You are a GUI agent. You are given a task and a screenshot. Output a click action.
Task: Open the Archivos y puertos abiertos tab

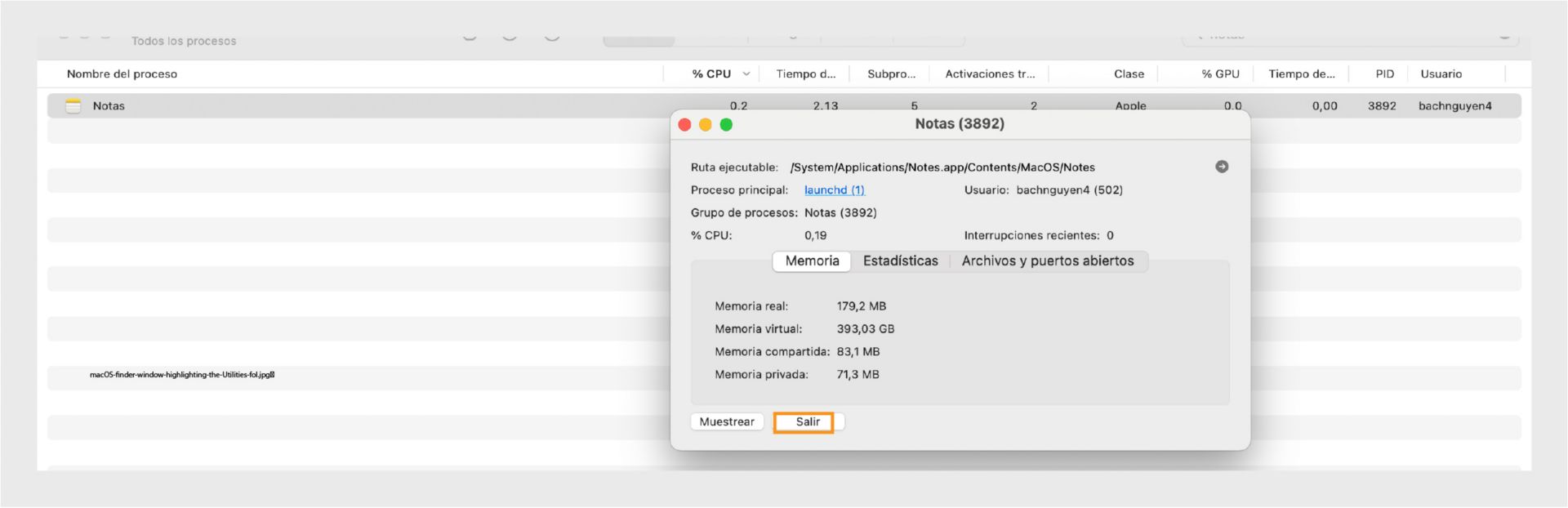tap(1048, 261)
